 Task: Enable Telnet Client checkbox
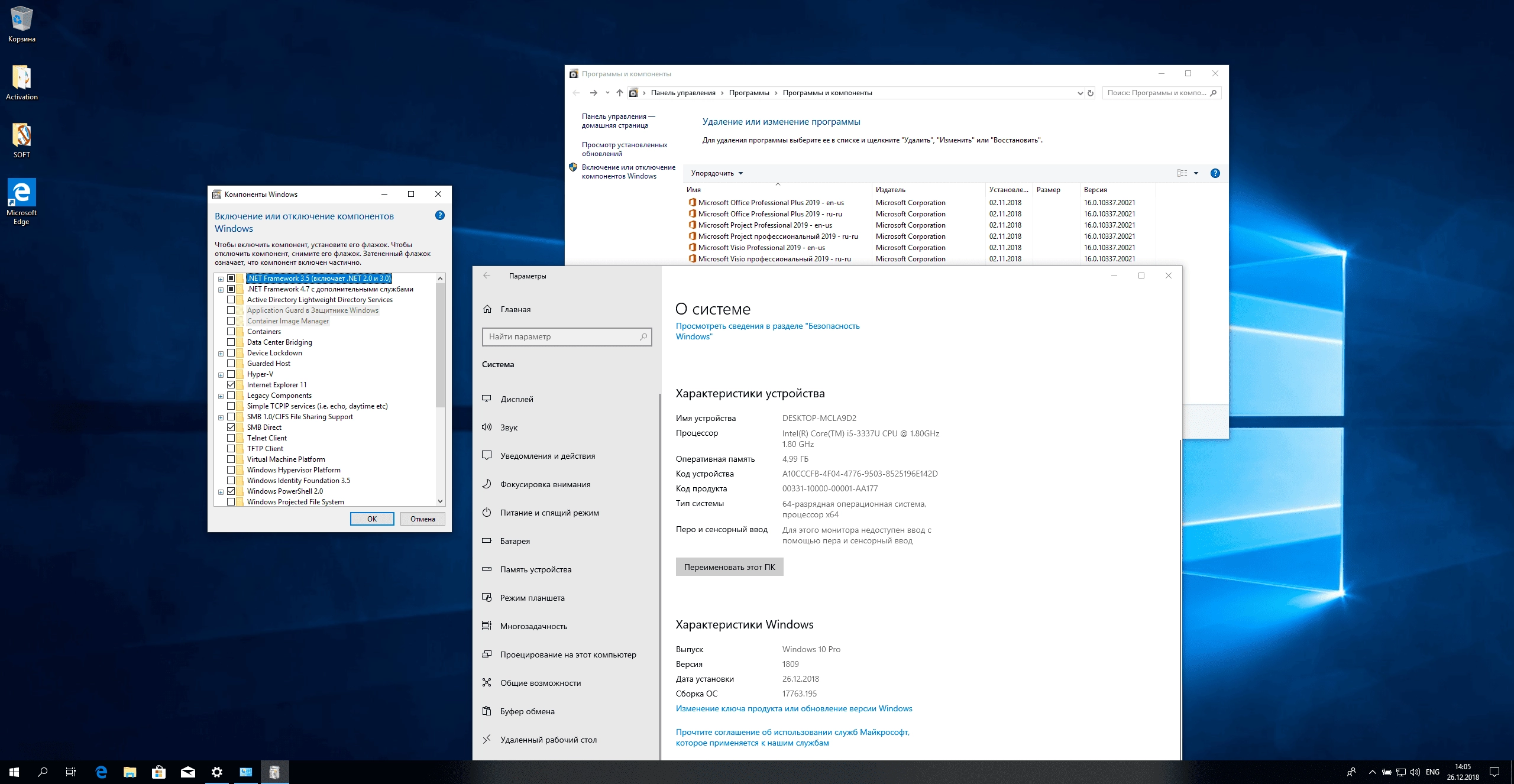pos(231,438)
